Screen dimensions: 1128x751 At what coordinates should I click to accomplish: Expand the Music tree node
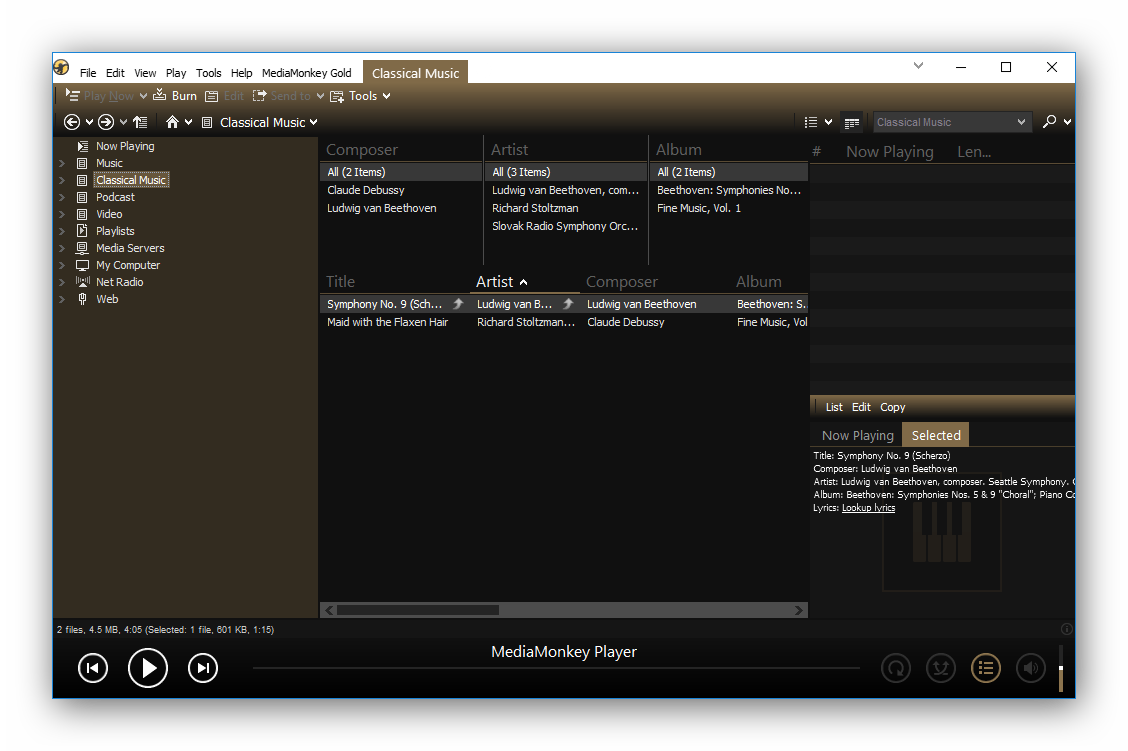pos(62,163)
